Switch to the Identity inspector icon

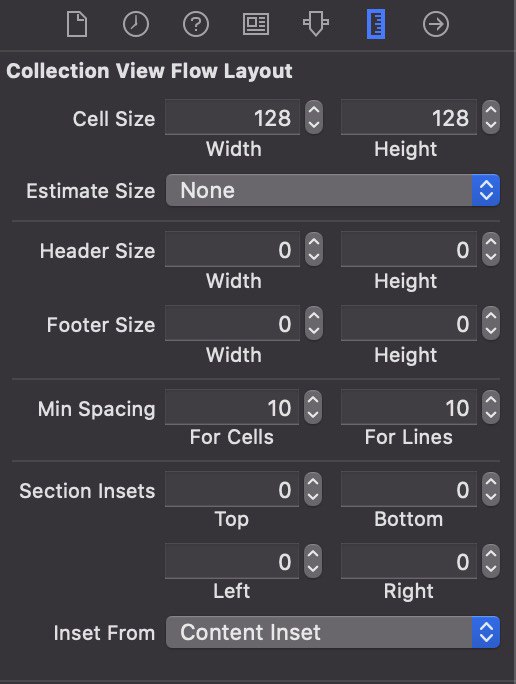[x=256, y=24]
